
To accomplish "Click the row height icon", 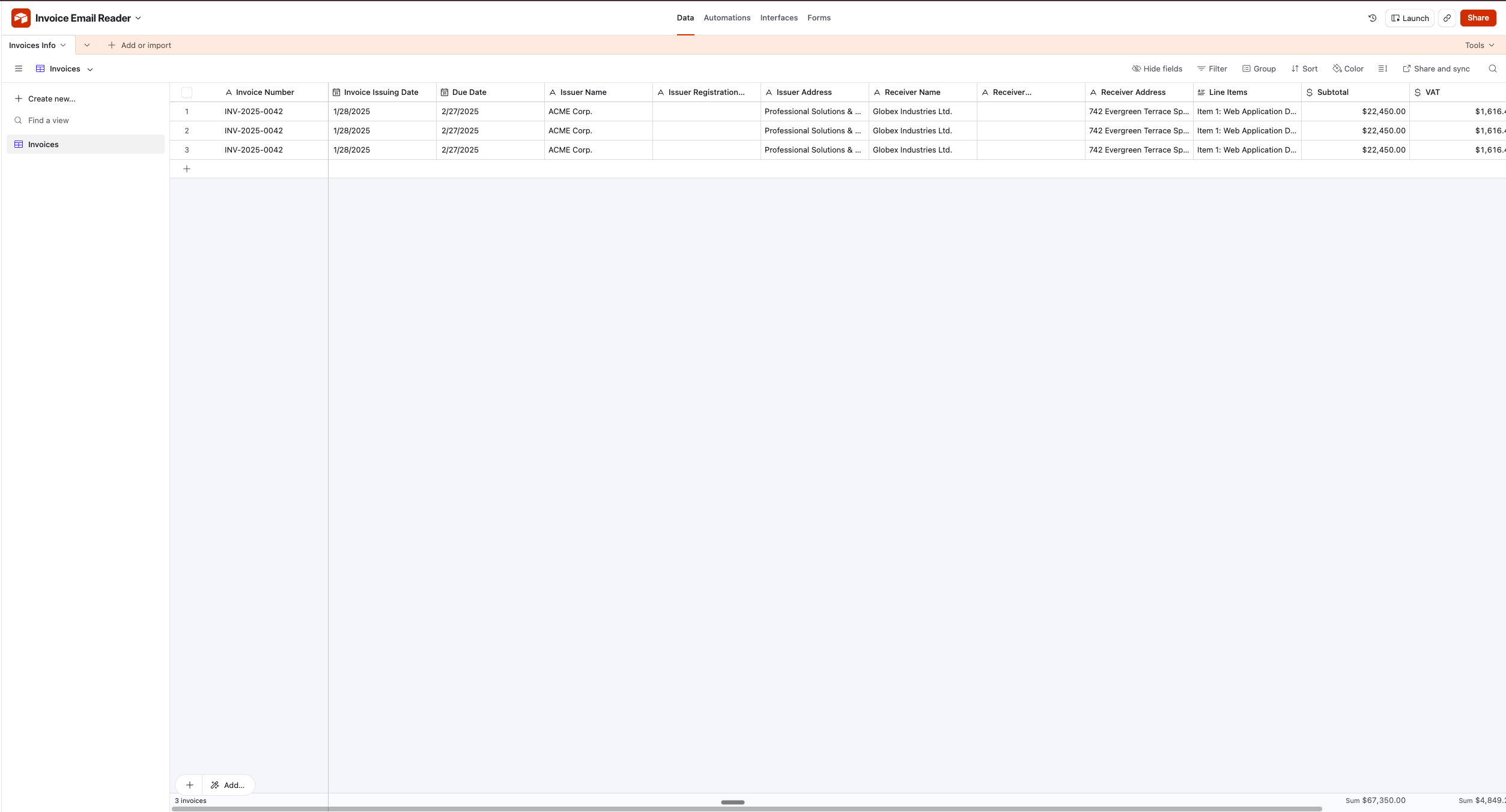I will (1382, 69).
